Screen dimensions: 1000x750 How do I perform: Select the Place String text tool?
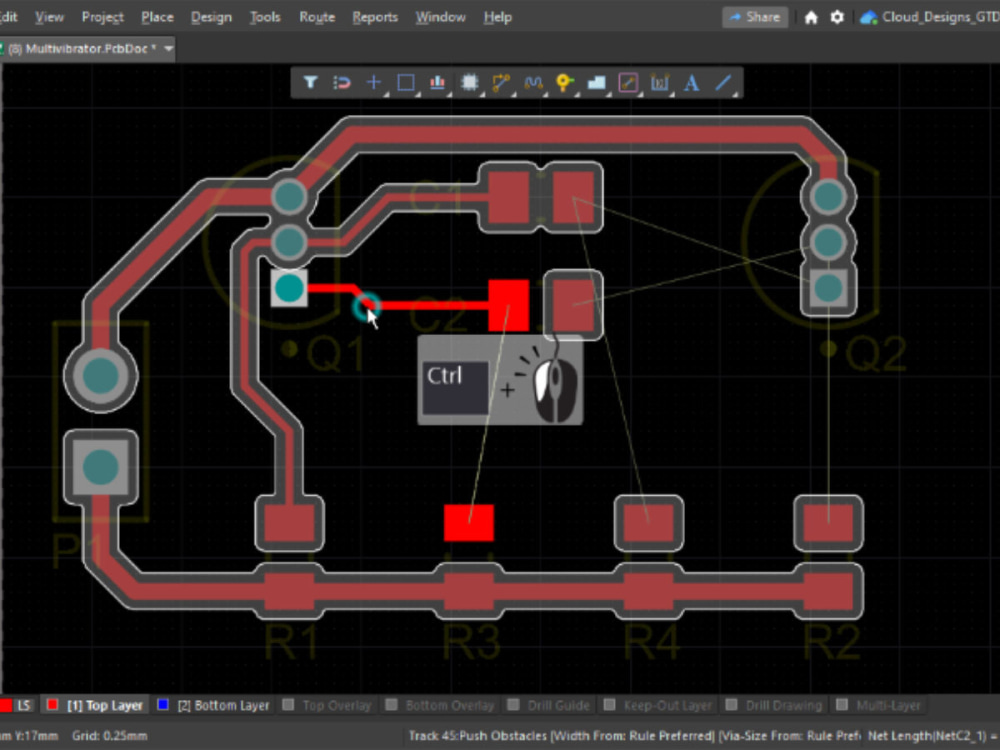click(691, 82)
